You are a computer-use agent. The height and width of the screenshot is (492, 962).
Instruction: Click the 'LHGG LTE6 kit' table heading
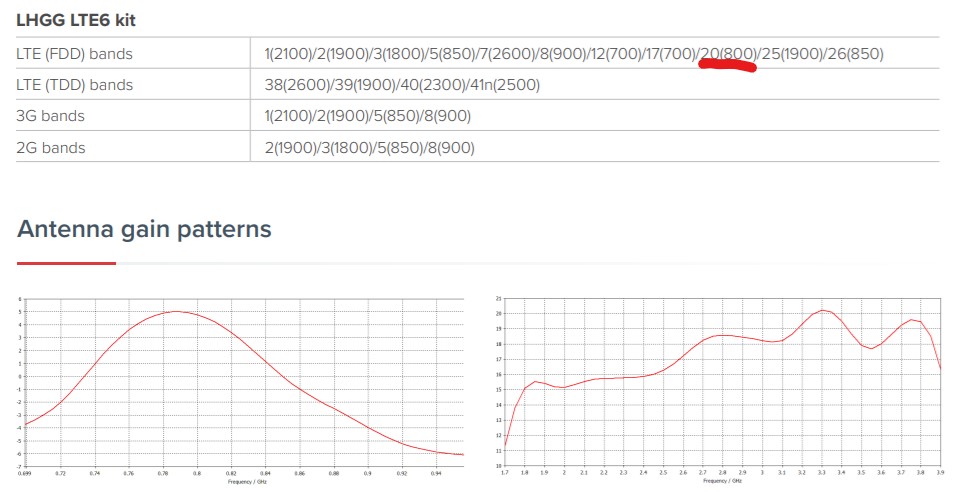(x=75, y=20)
